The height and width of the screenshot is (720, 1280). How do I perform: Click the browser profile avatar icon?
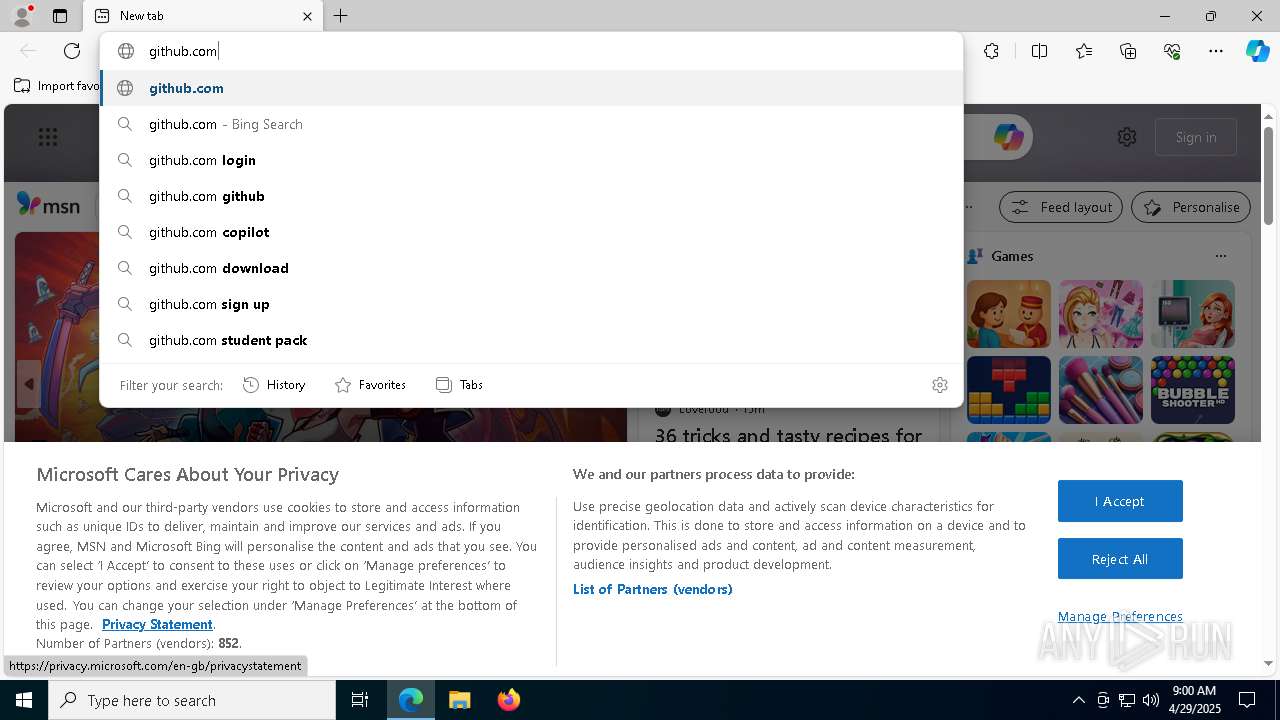(x=22, y=16)
